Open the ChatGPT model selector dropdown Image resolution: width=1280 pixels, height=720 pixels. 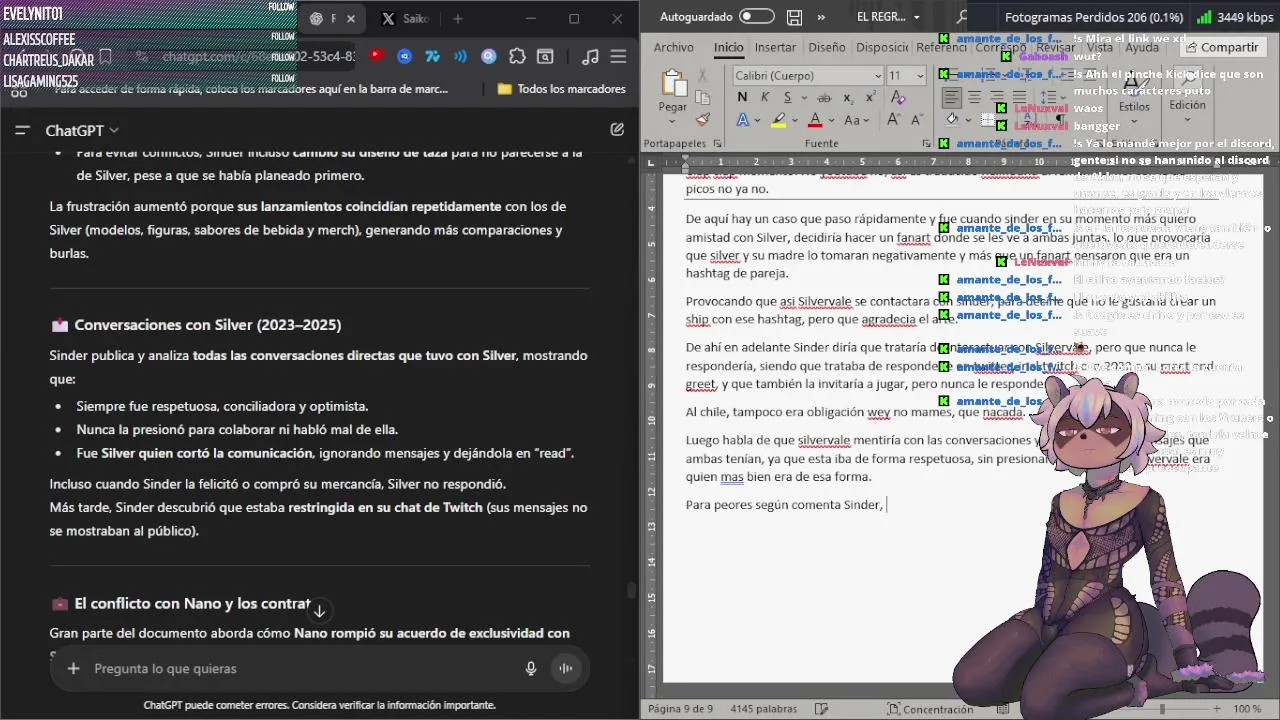[x=82, y=130]
